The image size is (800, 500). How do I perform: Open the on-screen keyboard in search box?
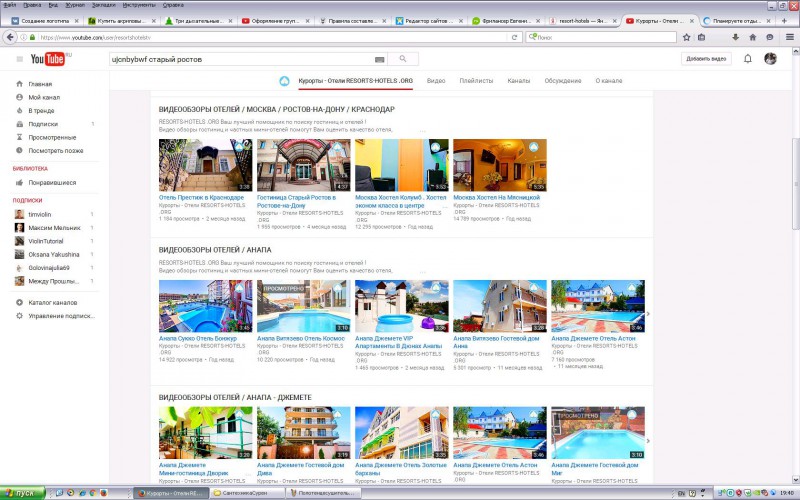click(x=379, y=60)
